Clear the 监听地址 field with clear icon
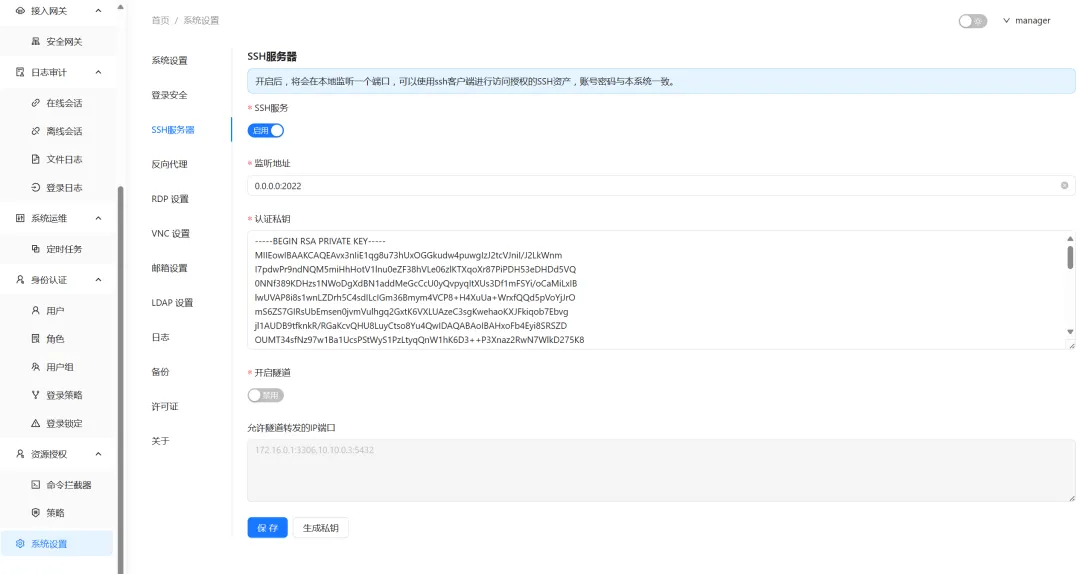 coord(1064,185)
